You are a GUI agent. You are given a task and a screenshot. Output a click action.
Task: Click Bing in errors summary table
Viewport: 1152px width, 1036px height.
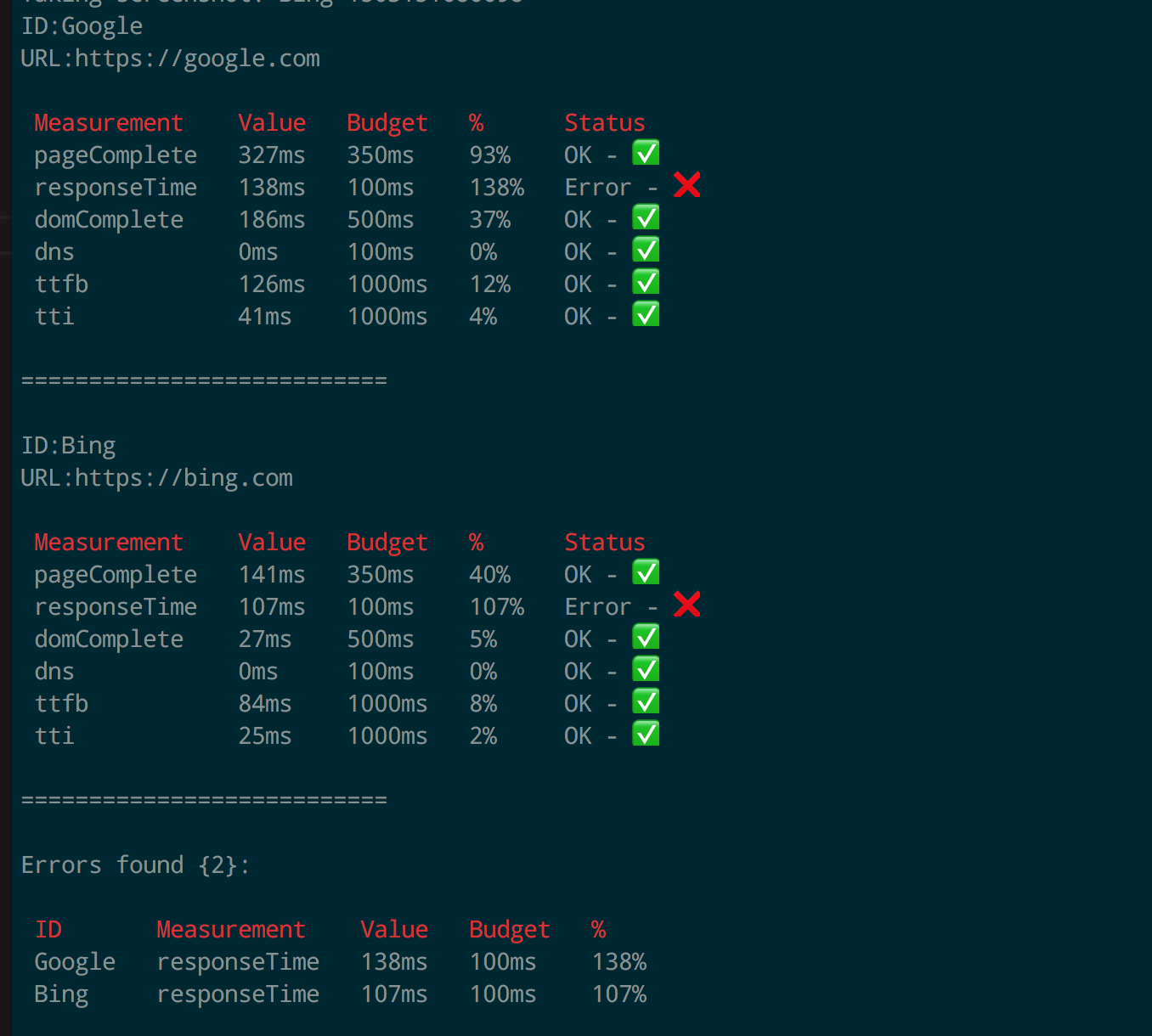(x=61, y=995)
